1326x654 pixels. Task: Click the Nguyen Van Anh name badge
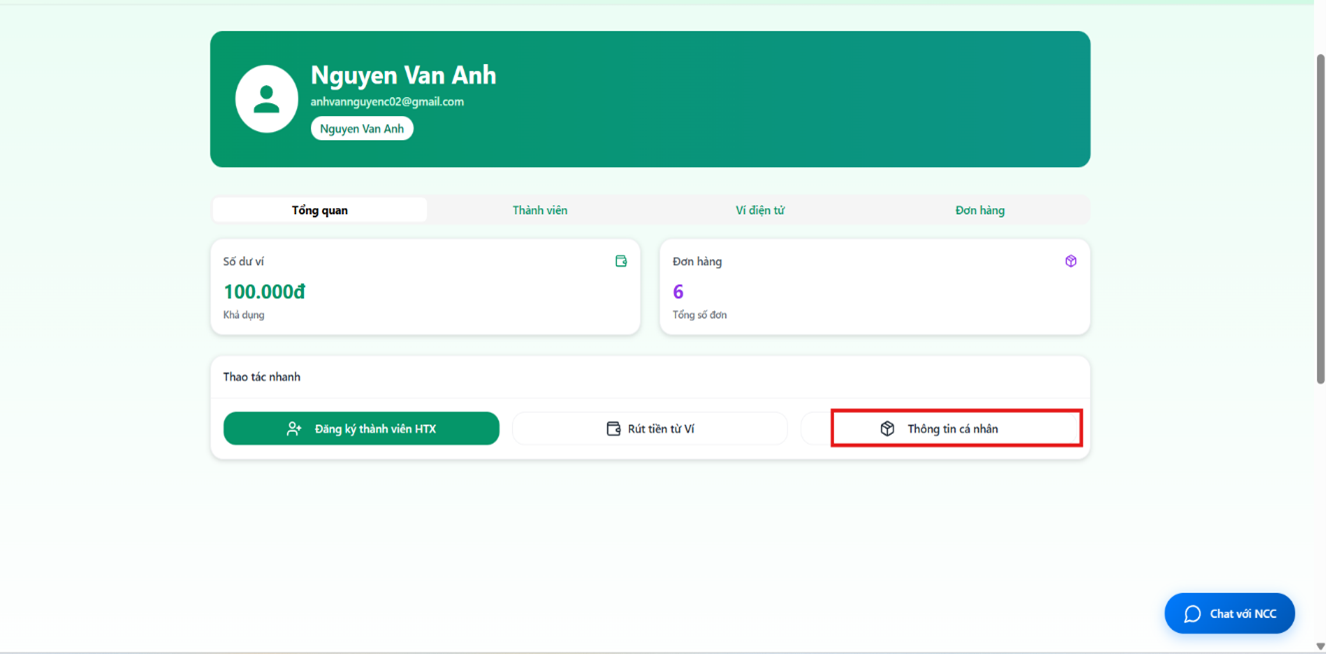click(x=362, y=128)
